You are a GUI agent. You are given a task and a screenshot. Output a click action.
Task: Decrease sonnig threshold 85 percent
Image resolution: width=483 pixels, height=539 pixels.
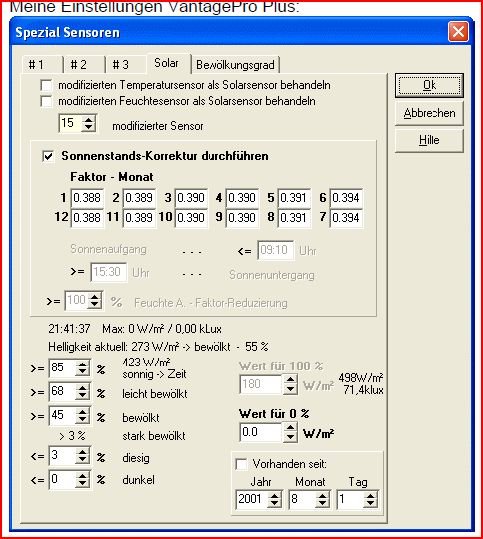[83, 372]
